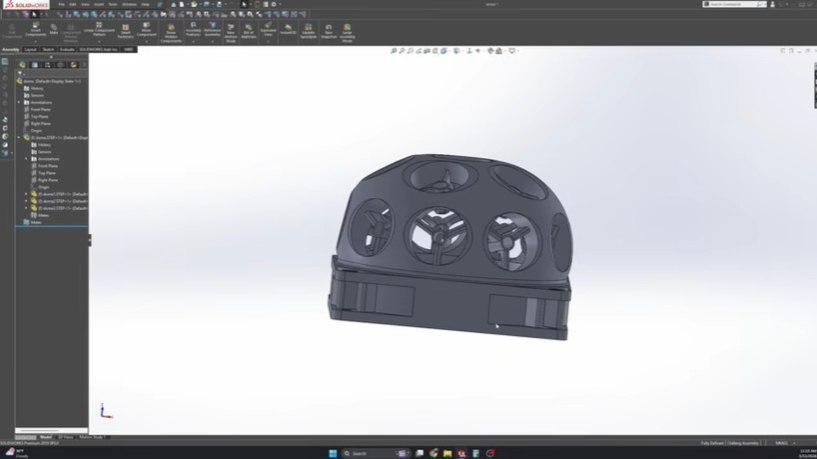Open the DisplayManager panel tab

[x=73, y=65]
